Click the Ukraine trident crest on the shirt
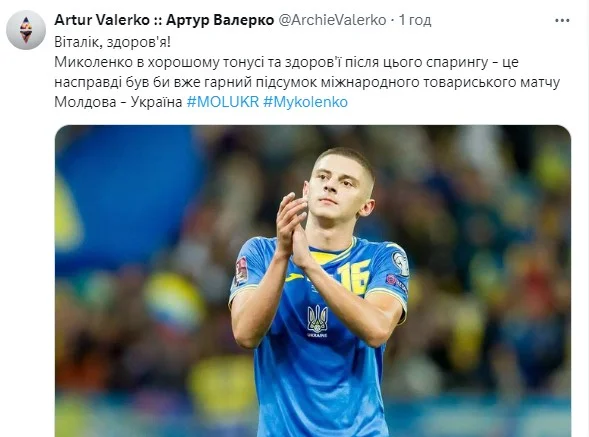Image resolution: width=589 pixels, height=437 pixels. 317,321
